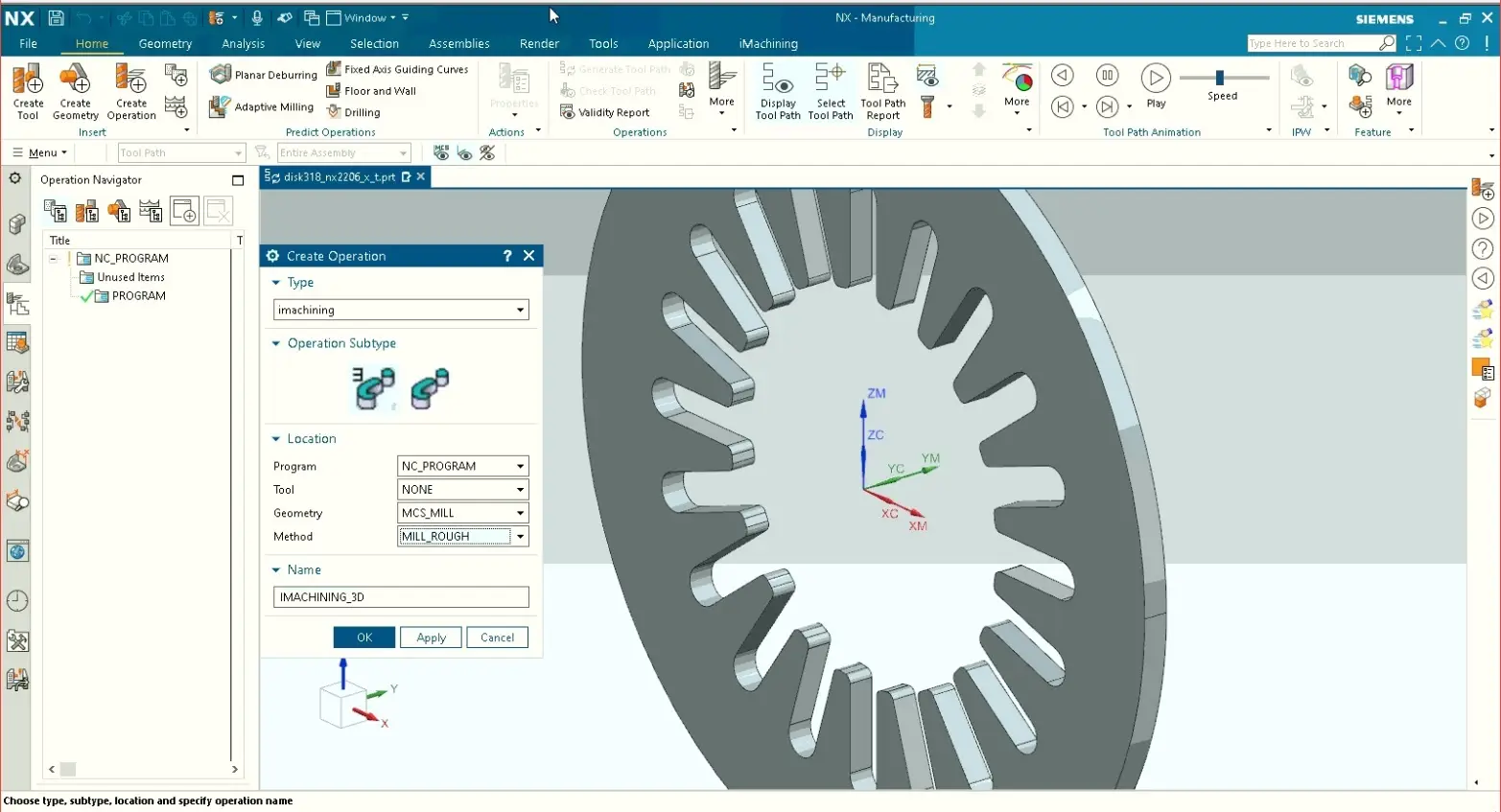The height and width of the screenshot is (812, 1501).
Task: Play the tool path animation
Action: point(1156,85)
